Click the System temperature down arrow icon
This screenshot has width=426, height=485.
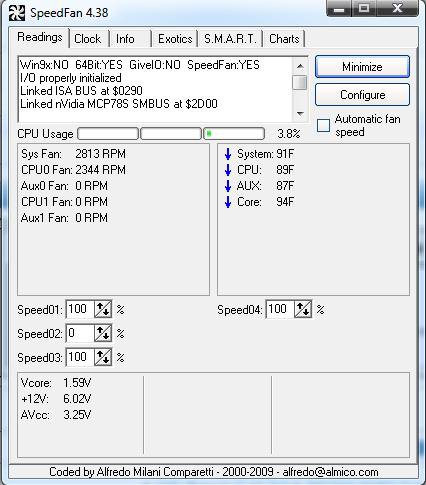click(228, 154)
